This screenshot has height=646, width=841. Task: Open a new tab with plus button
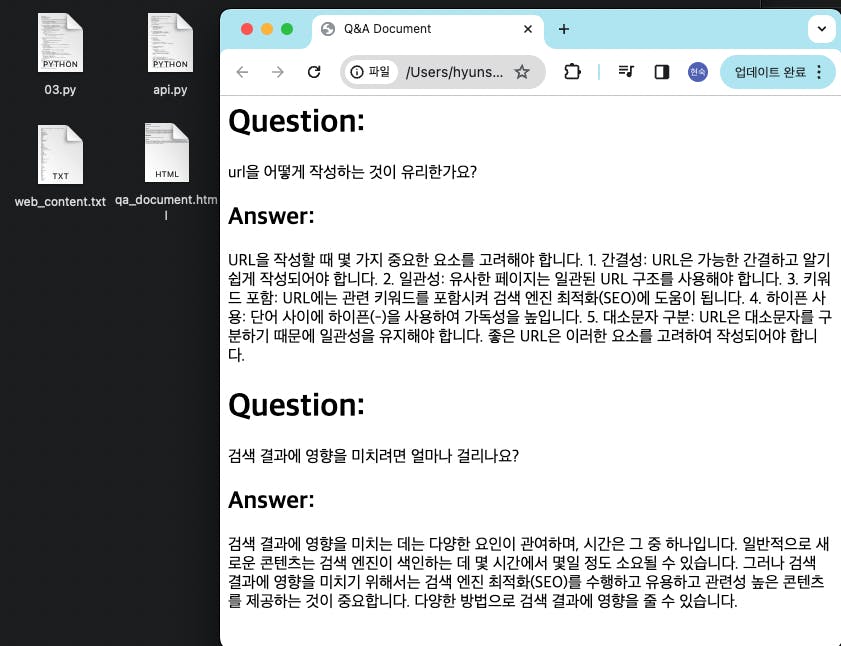(563, 29)
